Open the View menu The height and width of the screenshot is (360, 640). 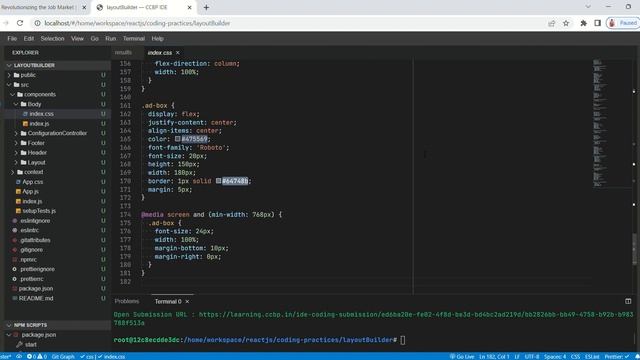click(x=77, y=38)
